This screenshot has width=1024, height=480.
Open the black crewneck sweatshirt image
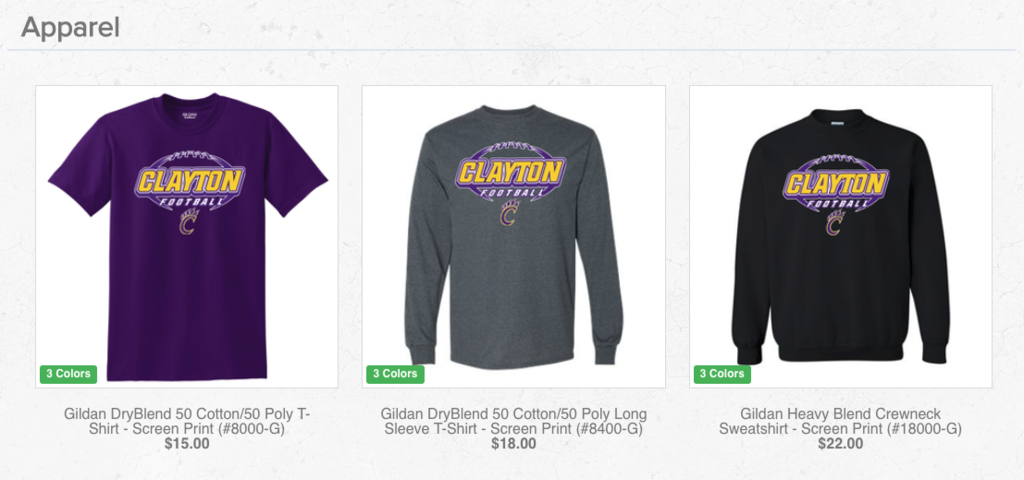click(840, 236)
